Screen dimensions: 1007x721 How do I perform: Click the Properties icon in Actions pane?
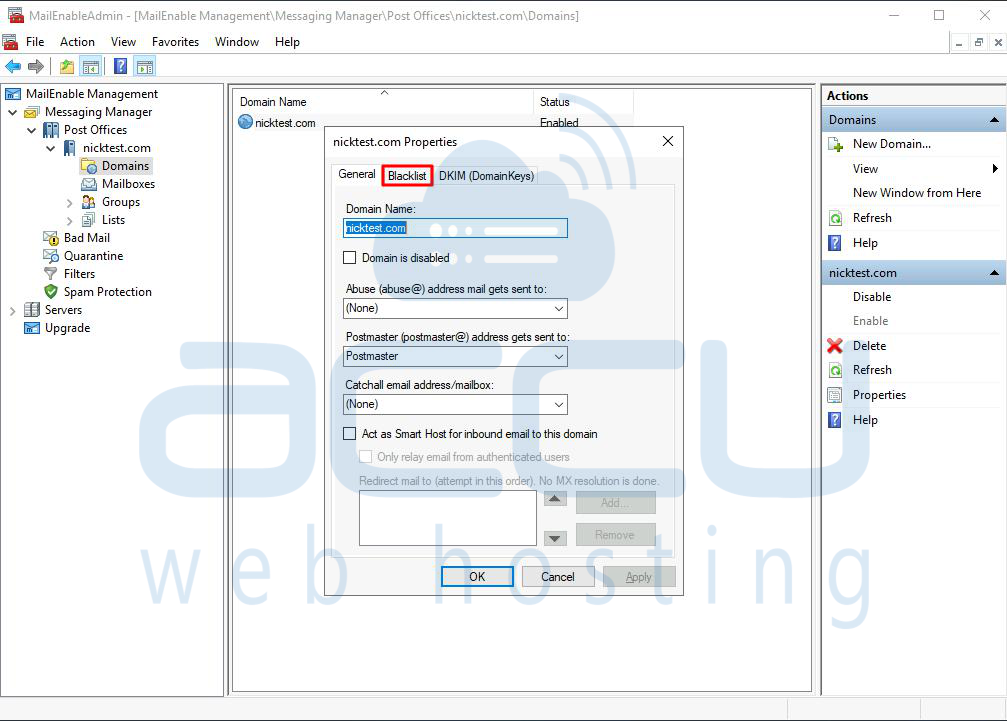[835, 395]
